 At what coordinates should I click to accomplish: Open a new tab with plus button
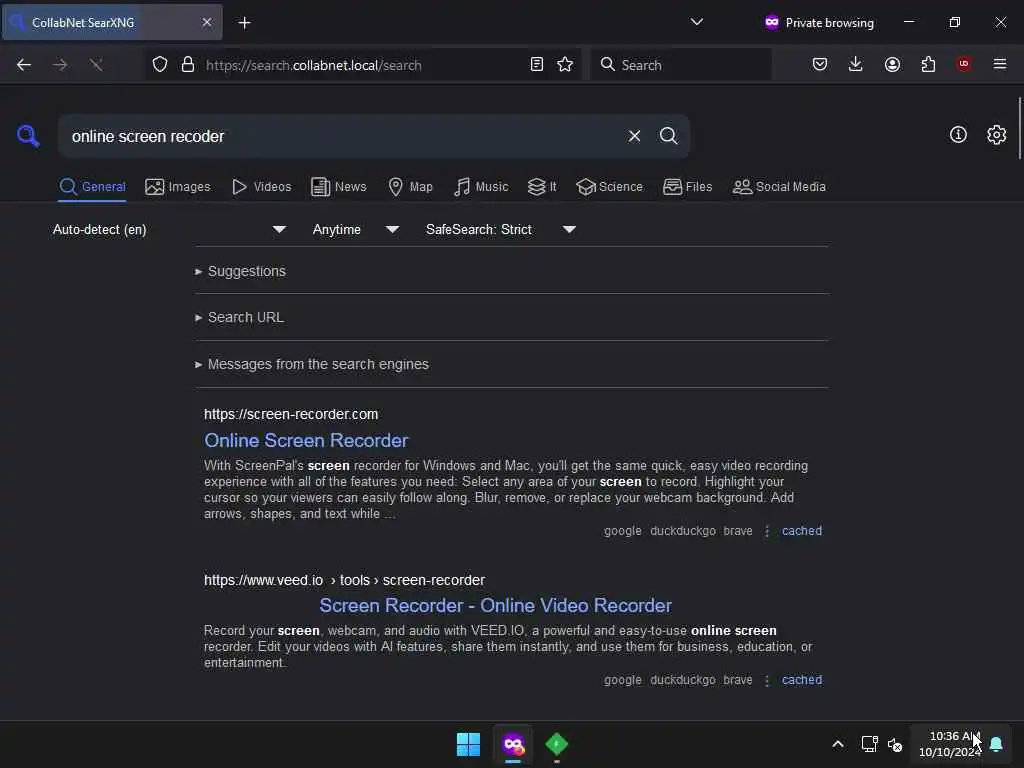[x=244, y=23]
